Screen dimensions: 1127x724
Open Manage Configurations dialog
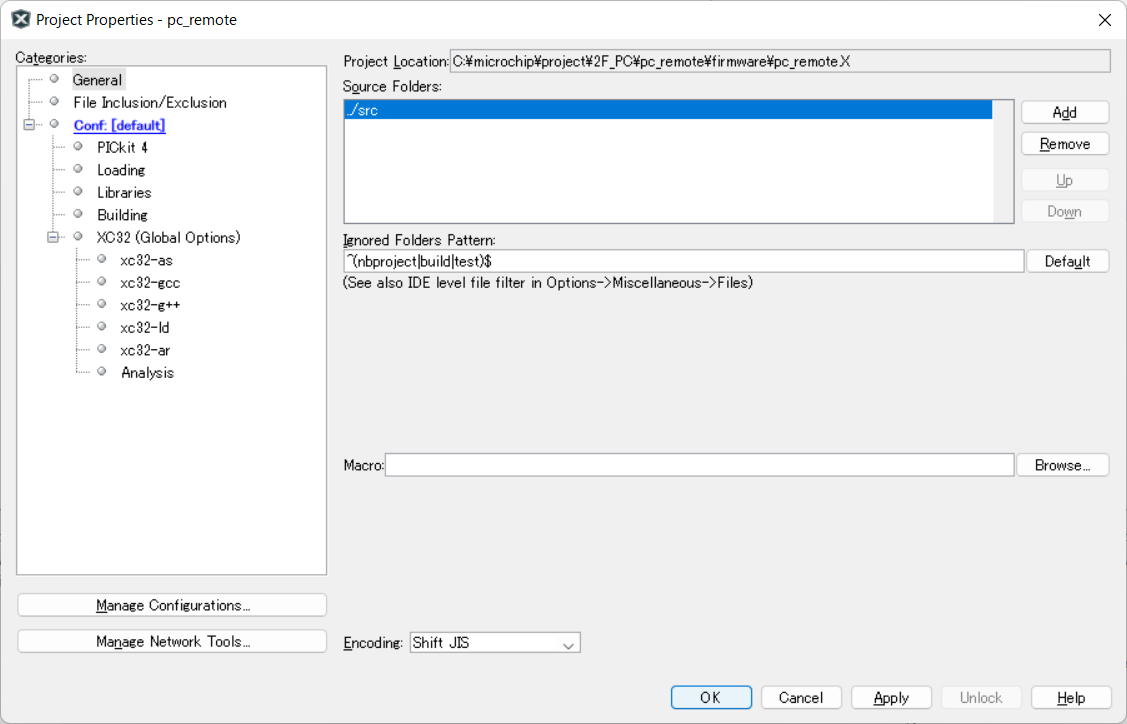[172, 605]
